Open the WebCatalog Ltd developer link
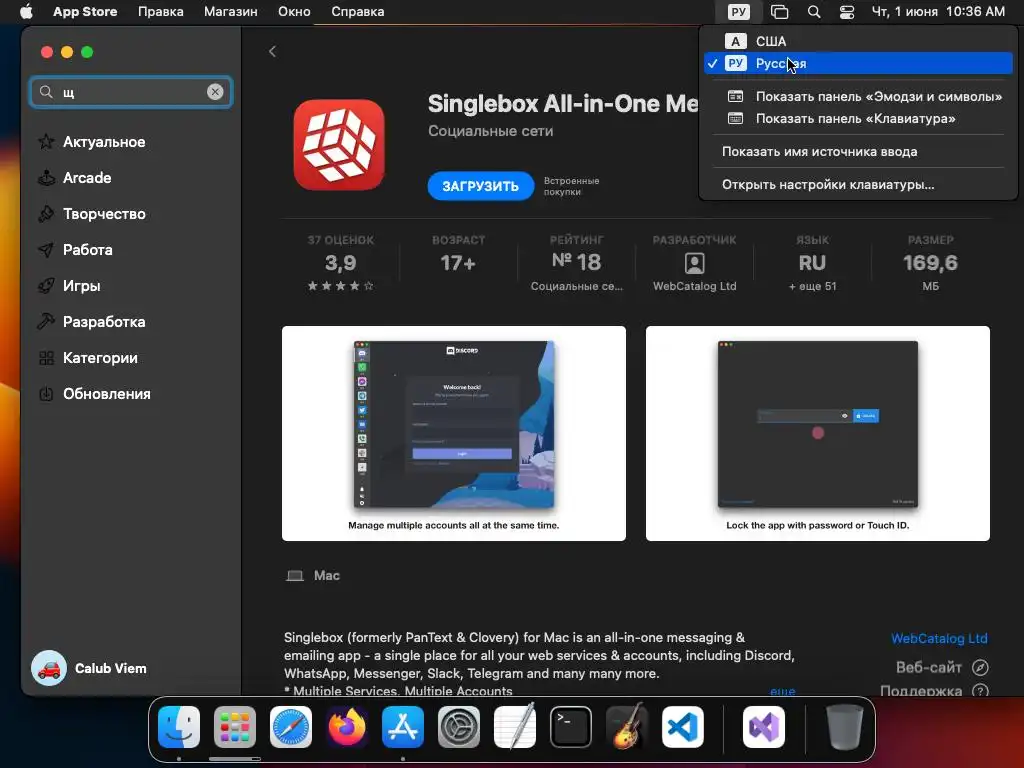The height and width of the screenshot is (768, 1024). (939, 638)
